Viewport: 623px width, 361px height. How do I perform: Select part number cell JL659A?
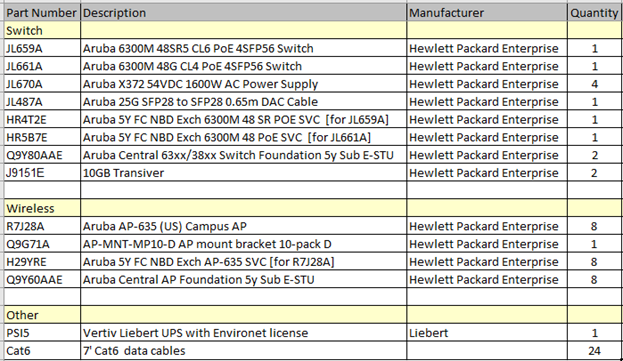[x=42, y=48]
